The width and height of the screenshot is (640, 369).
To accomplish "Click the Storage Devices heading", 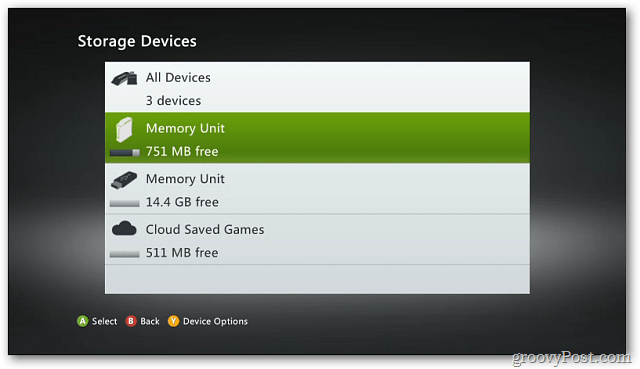I will coord(137,42).
